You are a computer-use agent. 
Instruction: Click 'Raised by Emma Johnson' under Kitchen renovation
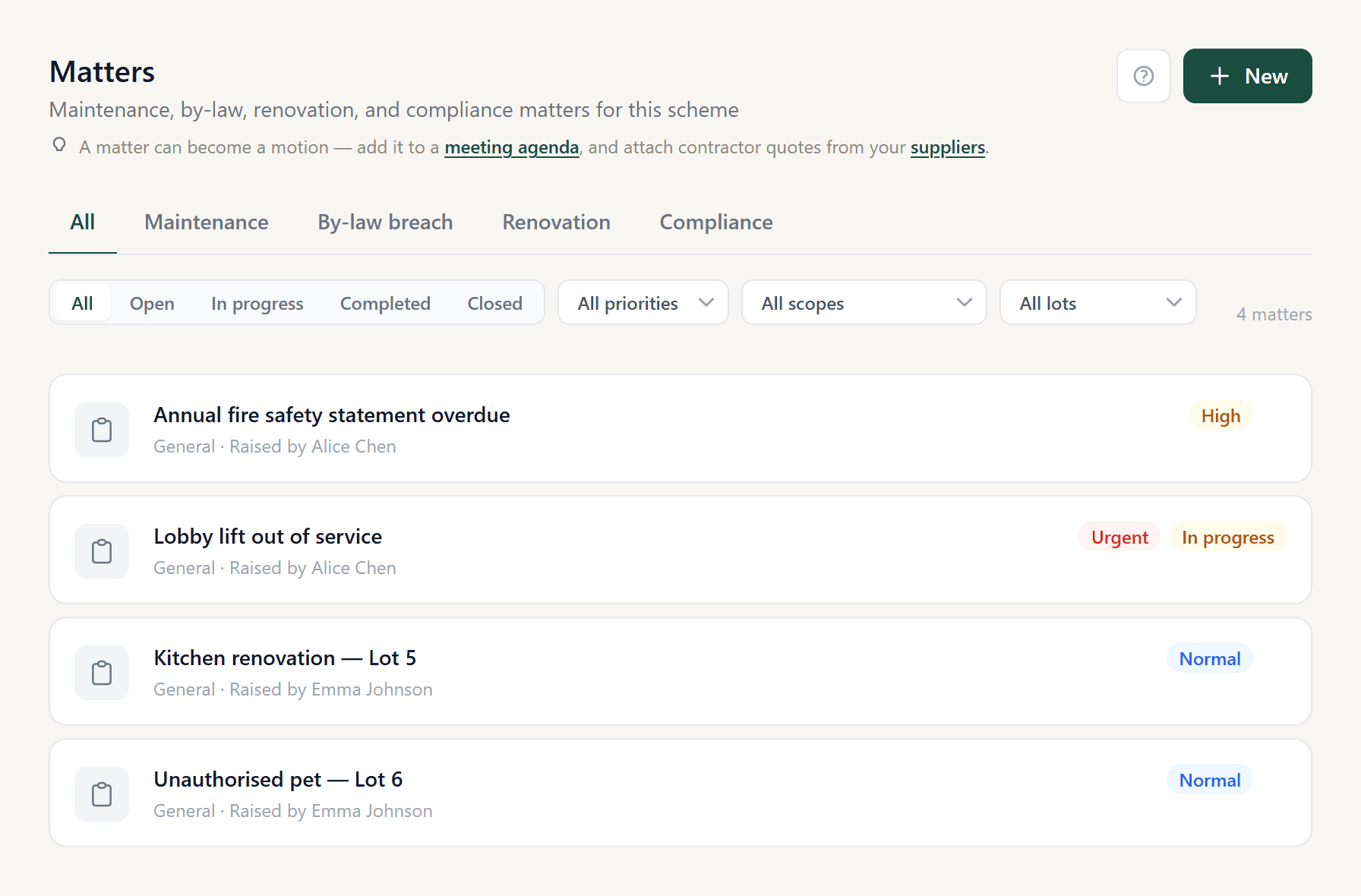point(331,689)
